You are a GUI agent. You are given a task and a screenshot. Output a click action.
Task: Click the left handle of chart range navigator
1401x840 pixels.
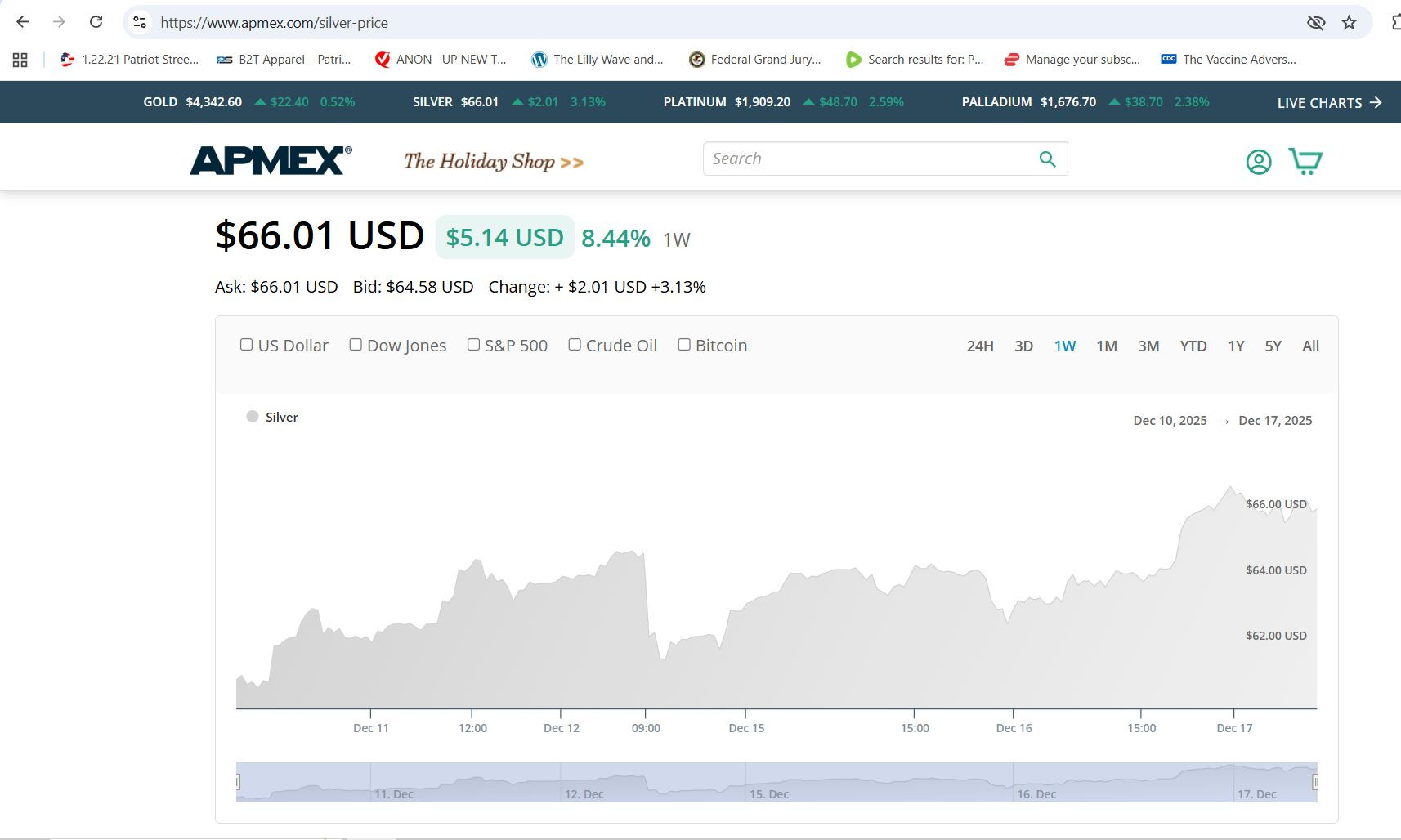pyautogui.click(x=238, y=782)
